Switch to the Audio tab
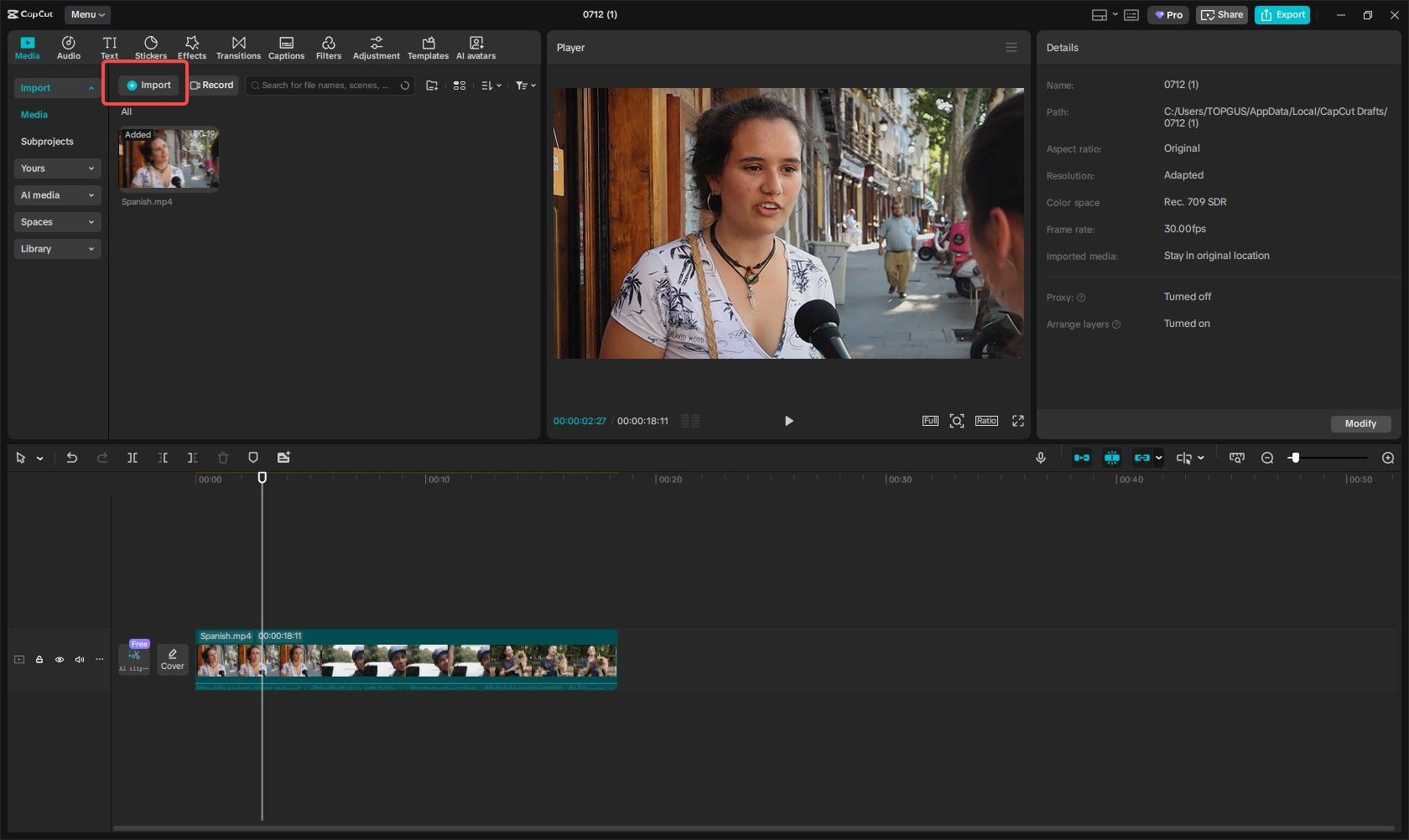 coord(68,47)
